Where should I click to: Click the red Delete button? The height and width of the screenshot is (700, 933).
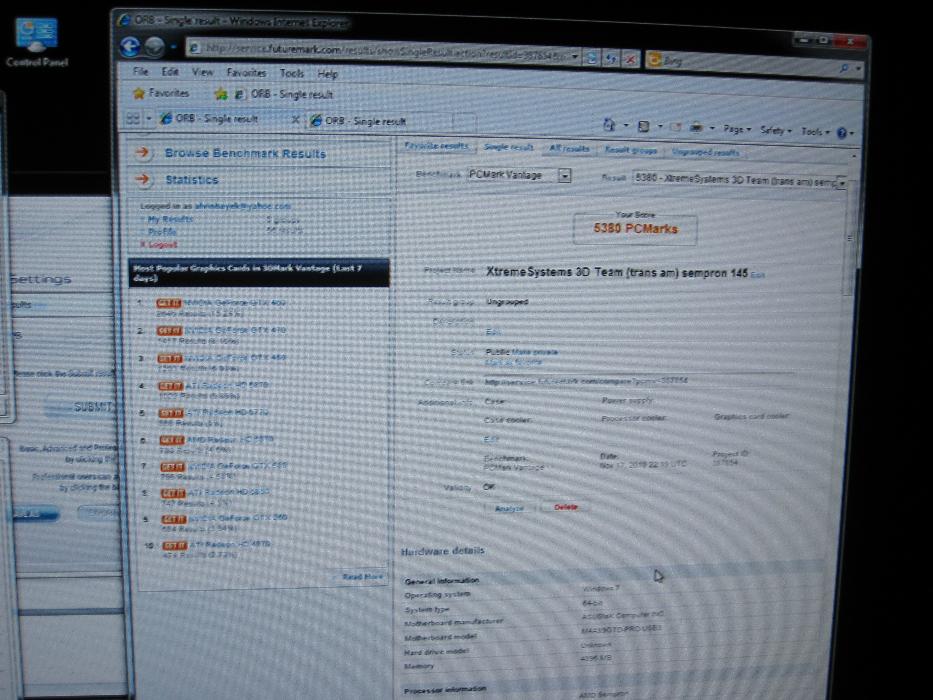point(565,507)
